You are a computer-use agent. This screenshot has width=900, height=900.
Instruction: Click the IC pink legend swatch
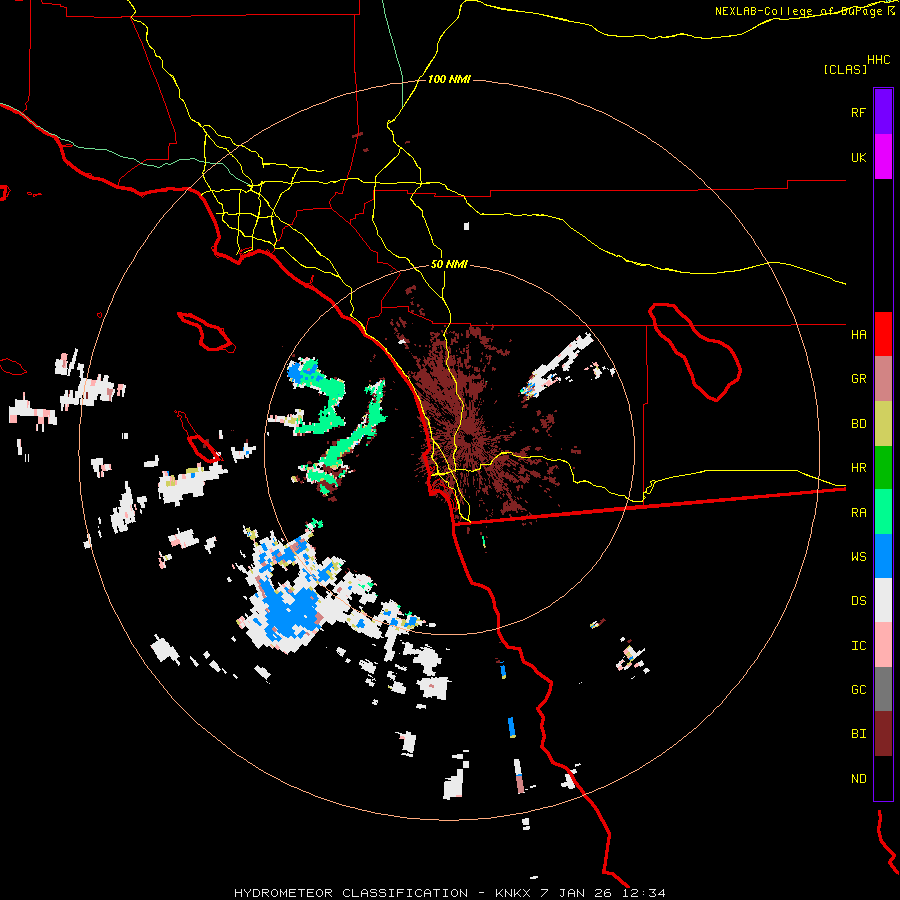(x=883, y=645)
